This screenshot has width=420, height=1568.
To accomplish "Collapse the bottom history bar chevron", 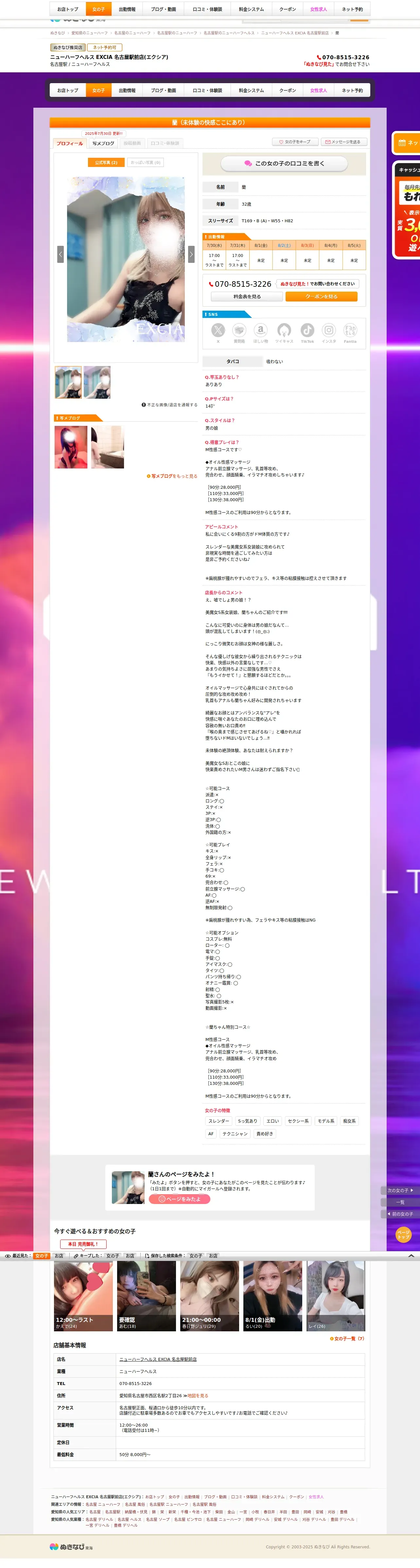I will pos(411,1256).
